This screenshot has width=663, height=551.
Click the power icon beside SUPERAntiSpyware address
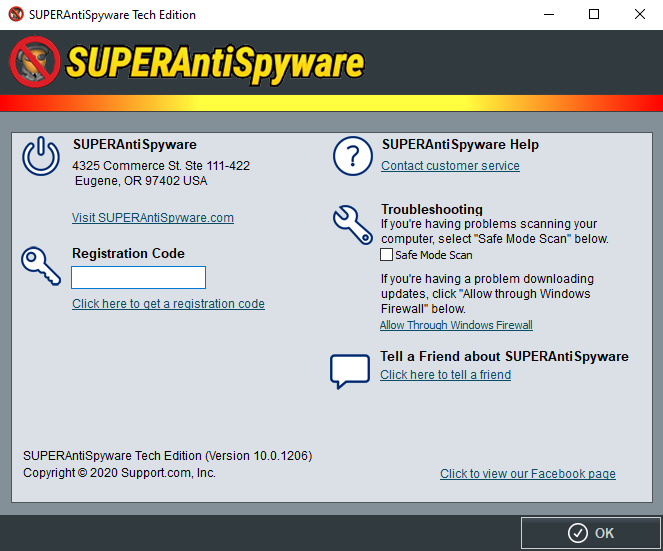tap(40, 158)
